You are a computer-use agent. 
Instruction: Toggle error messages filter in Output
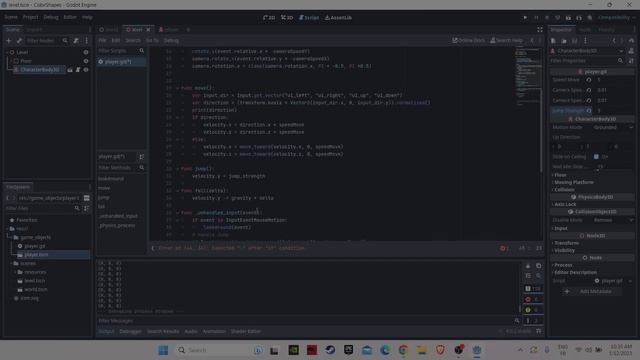533,299
